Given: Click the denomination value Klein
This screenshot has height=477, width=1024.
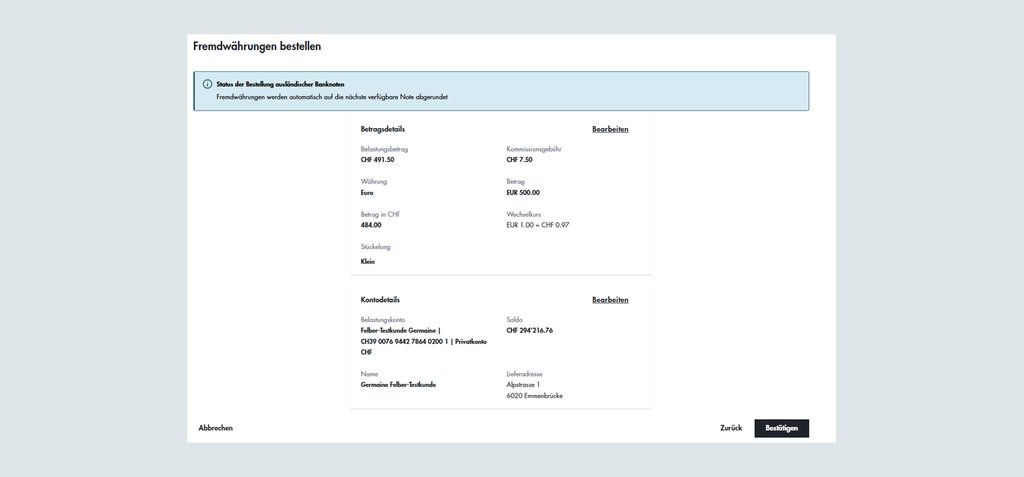Looking at the screenshot, I should pyautogui.click(x=368, y=261).
